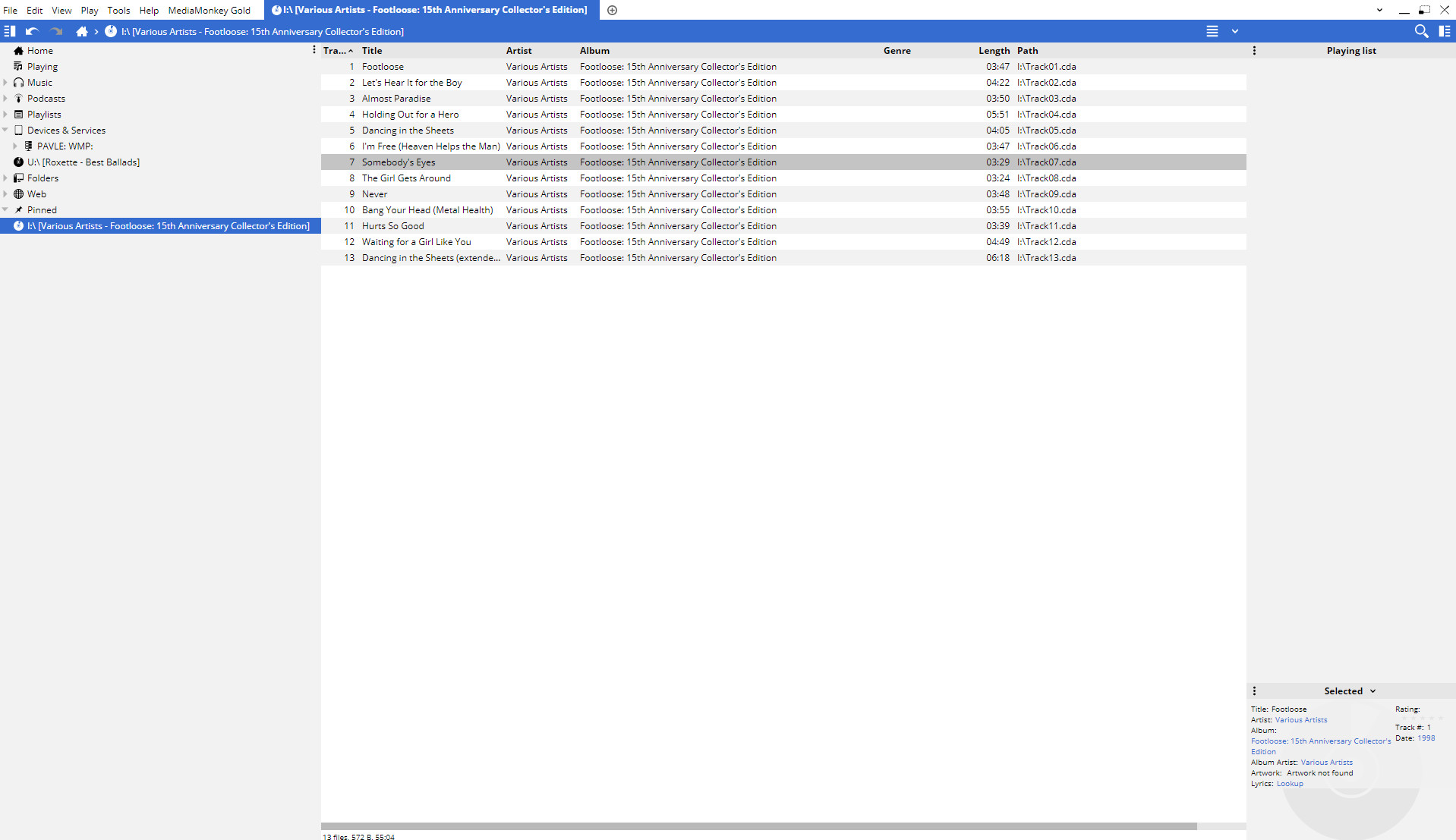
Task: Open the view options dropdown arrow
Action: [x=1235, y=31]
